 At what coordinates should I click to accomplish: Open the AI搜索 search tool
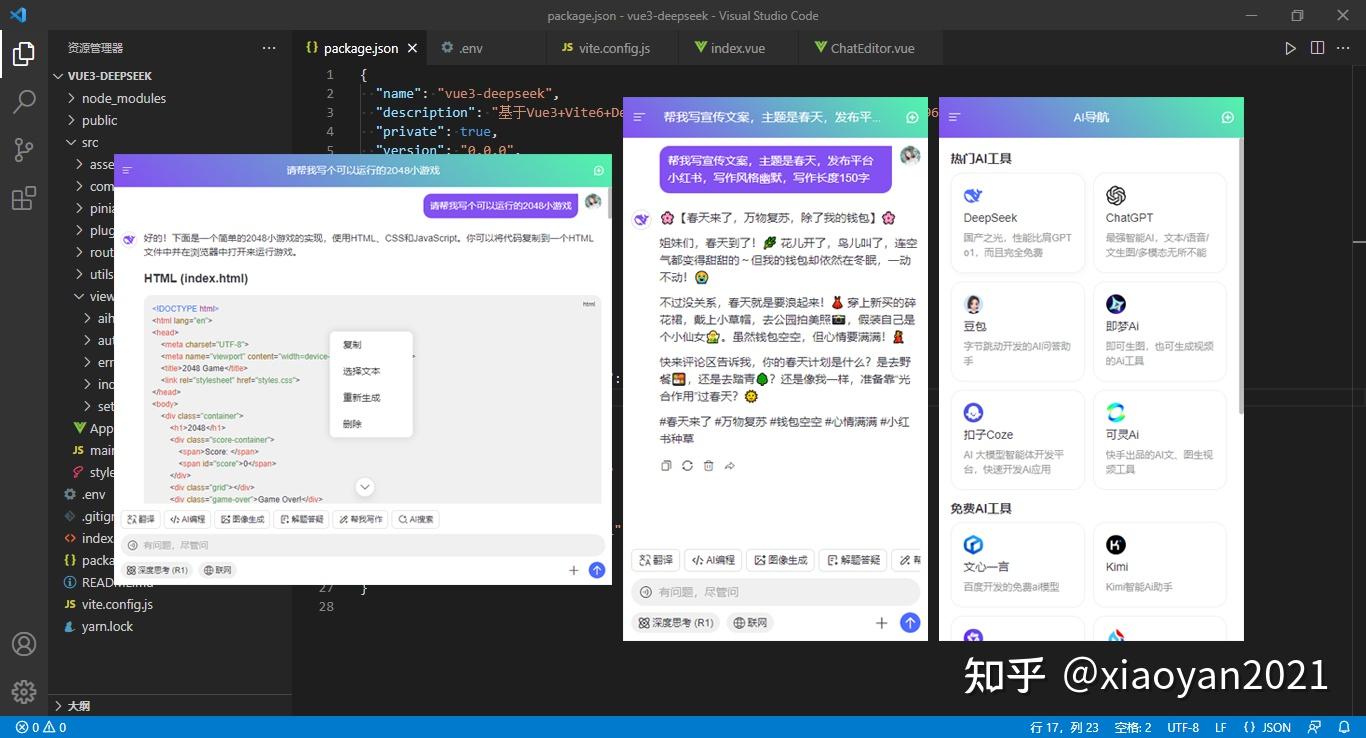[416, 519]
